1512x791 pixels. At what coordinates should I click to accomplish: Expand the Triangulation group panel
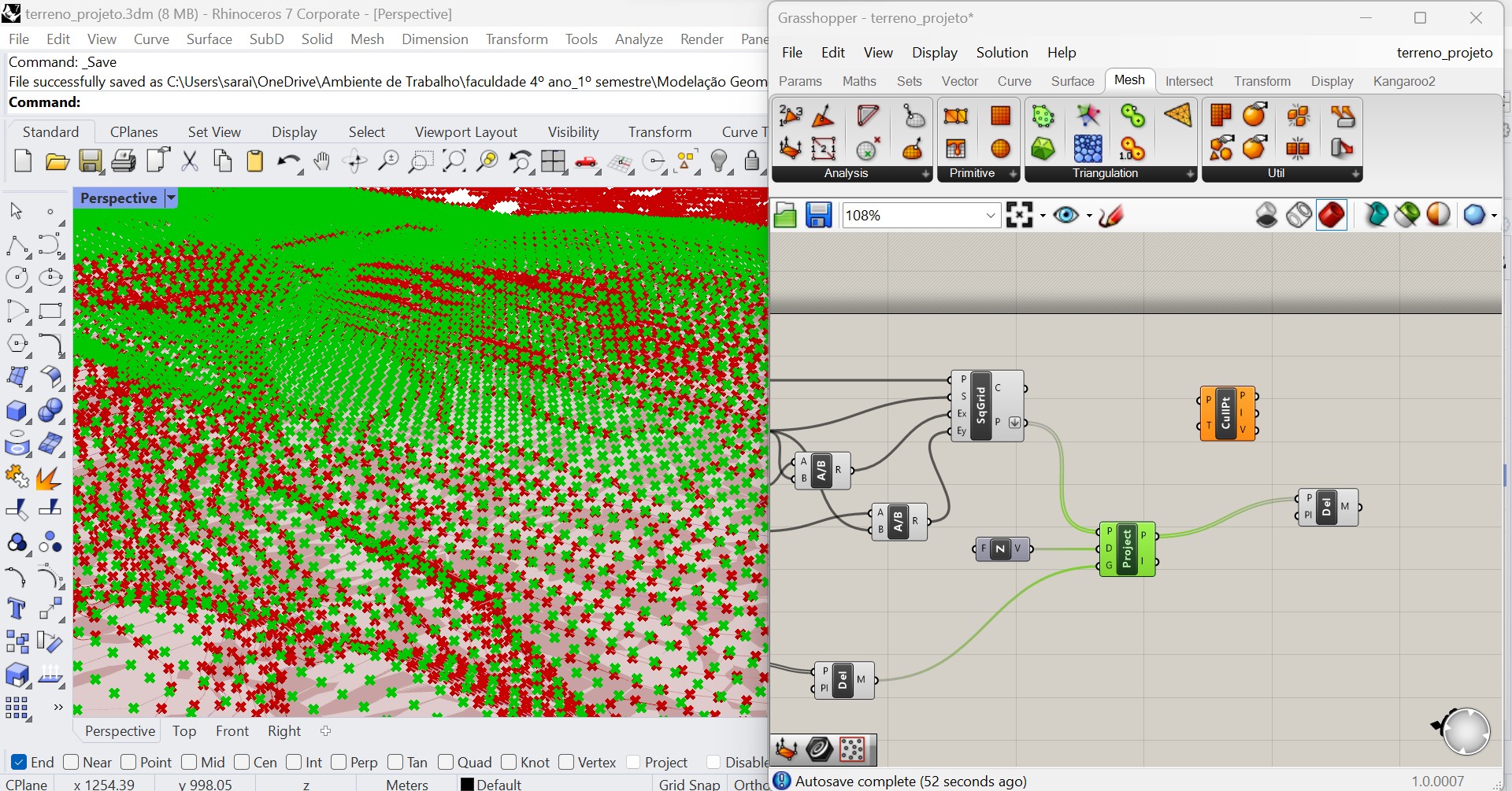(1190, 174)
